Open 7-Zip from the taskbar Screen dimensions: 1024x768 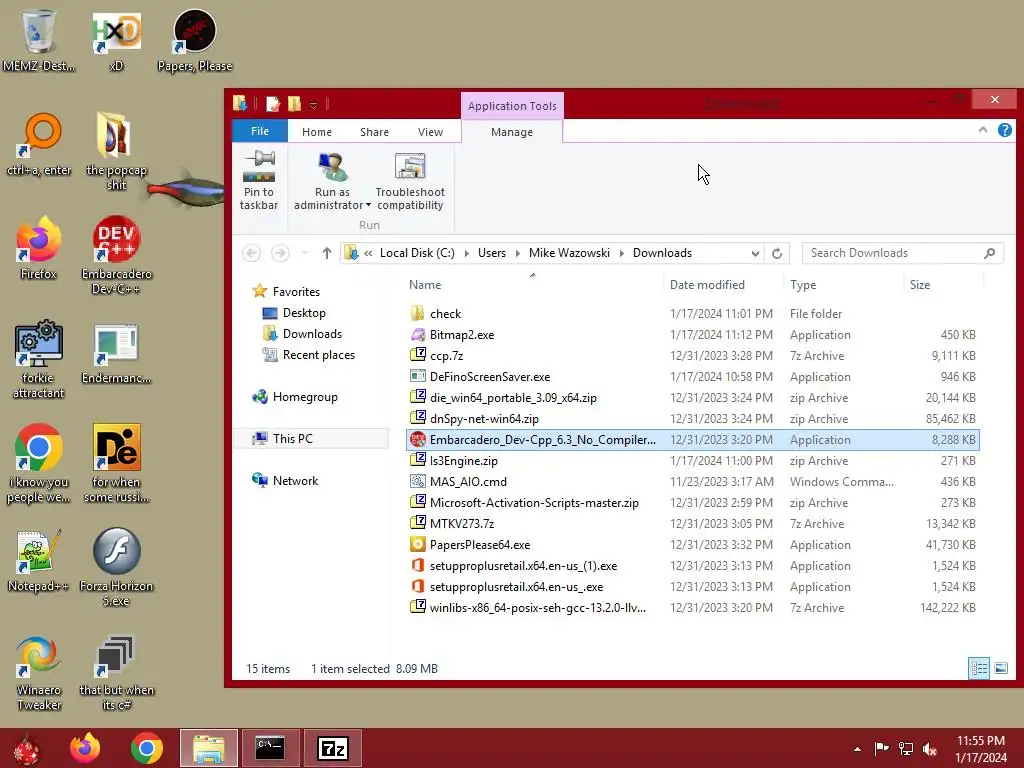point(332,748)
